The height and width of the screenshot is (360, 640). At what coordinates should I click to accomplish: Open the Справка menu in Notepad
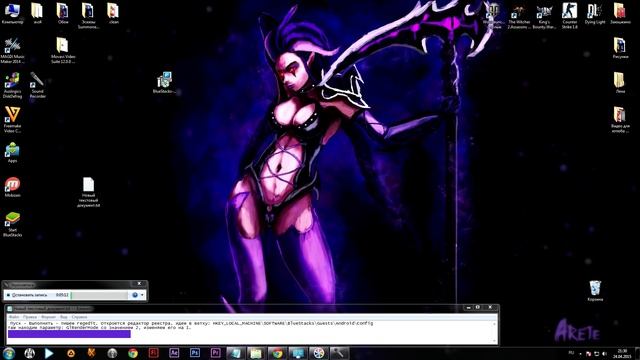pyautogui.click(x=79, y=317)
